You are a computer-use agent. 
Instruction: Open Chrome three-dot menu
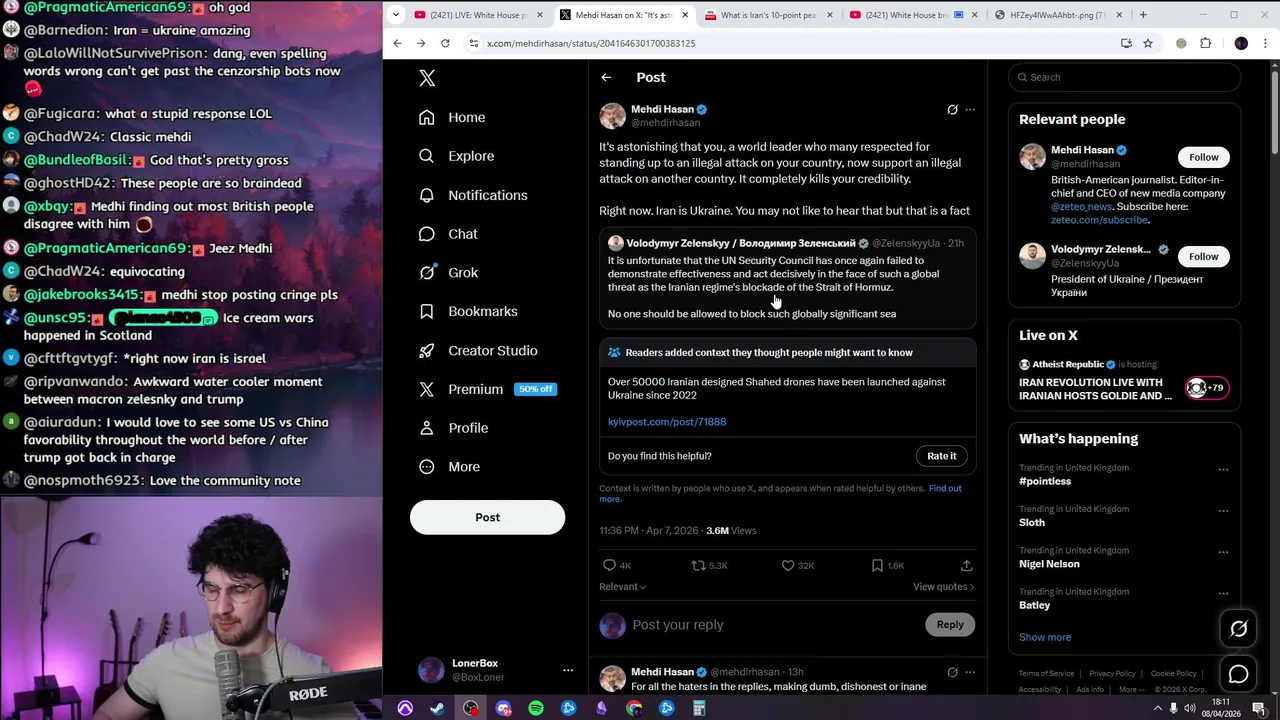click(1265, 43)
